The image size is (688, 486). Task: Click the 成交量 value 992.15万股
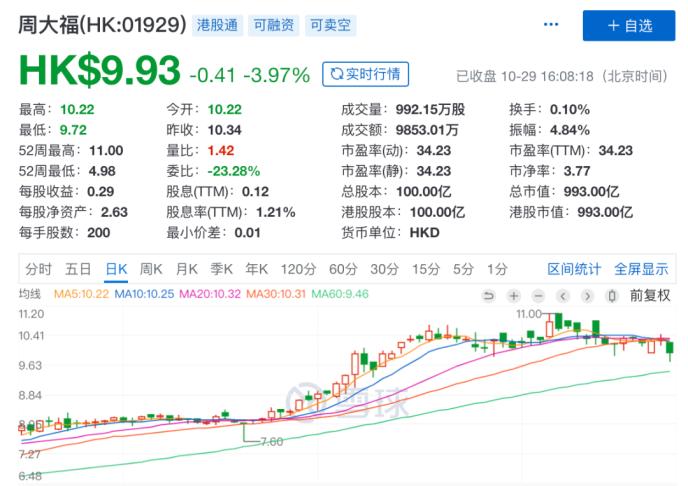(430, 109)
